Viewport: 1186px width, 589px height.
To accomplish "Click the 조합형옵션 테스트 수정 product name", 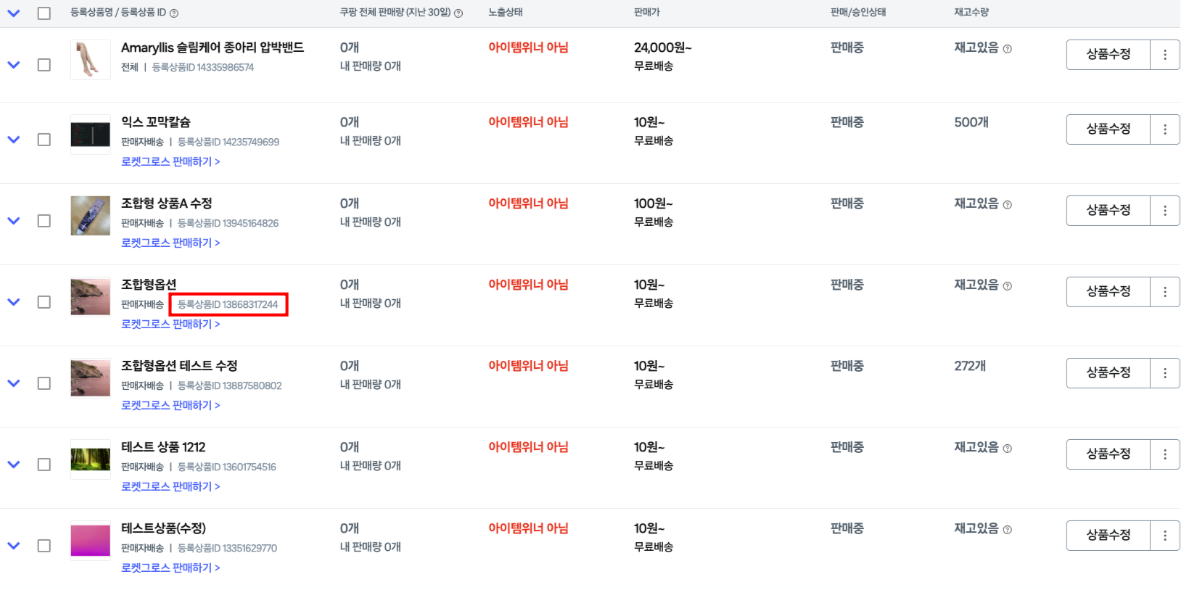I will (179, 366).
